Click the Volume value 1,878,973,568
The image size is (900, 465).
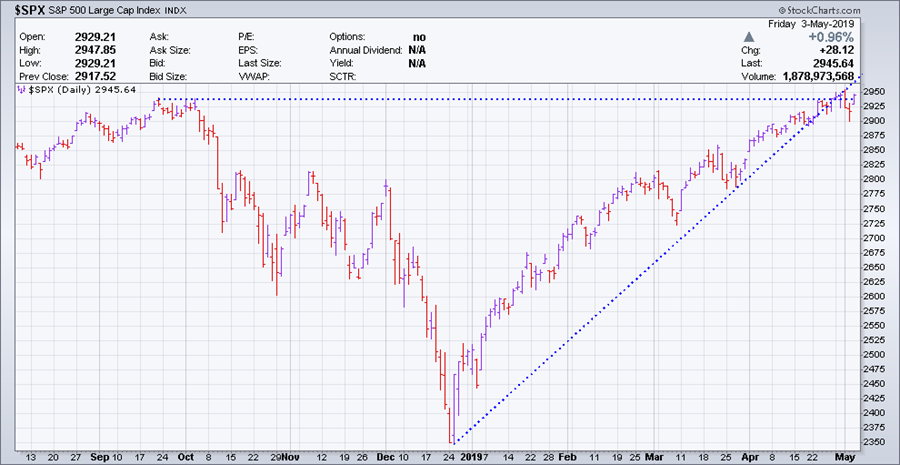pos(832,75)
